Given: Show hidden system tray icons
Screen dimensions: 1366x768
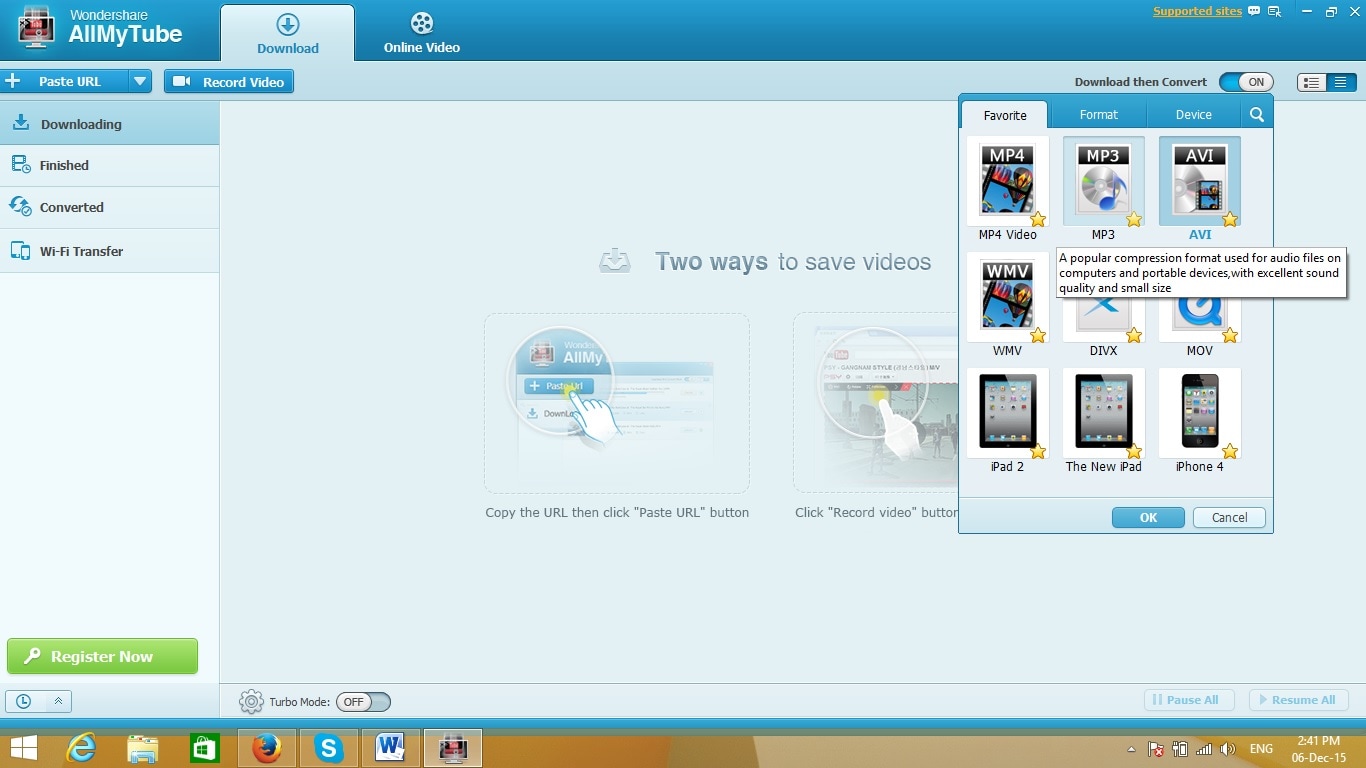Looking at the screenshot, I should (1131, 749).
